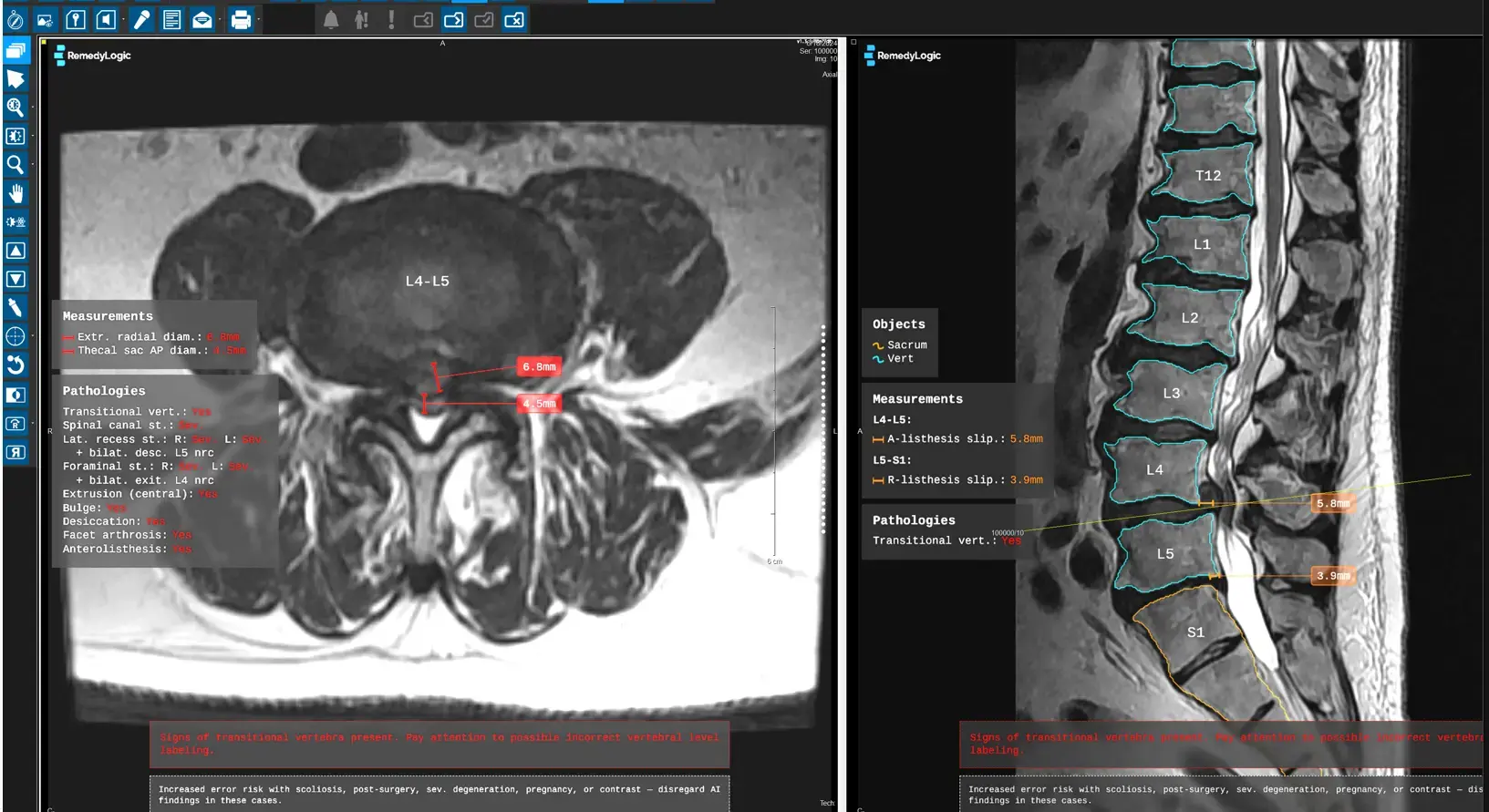Select the stack scroll tool in the left sidebar

[16, 51]
